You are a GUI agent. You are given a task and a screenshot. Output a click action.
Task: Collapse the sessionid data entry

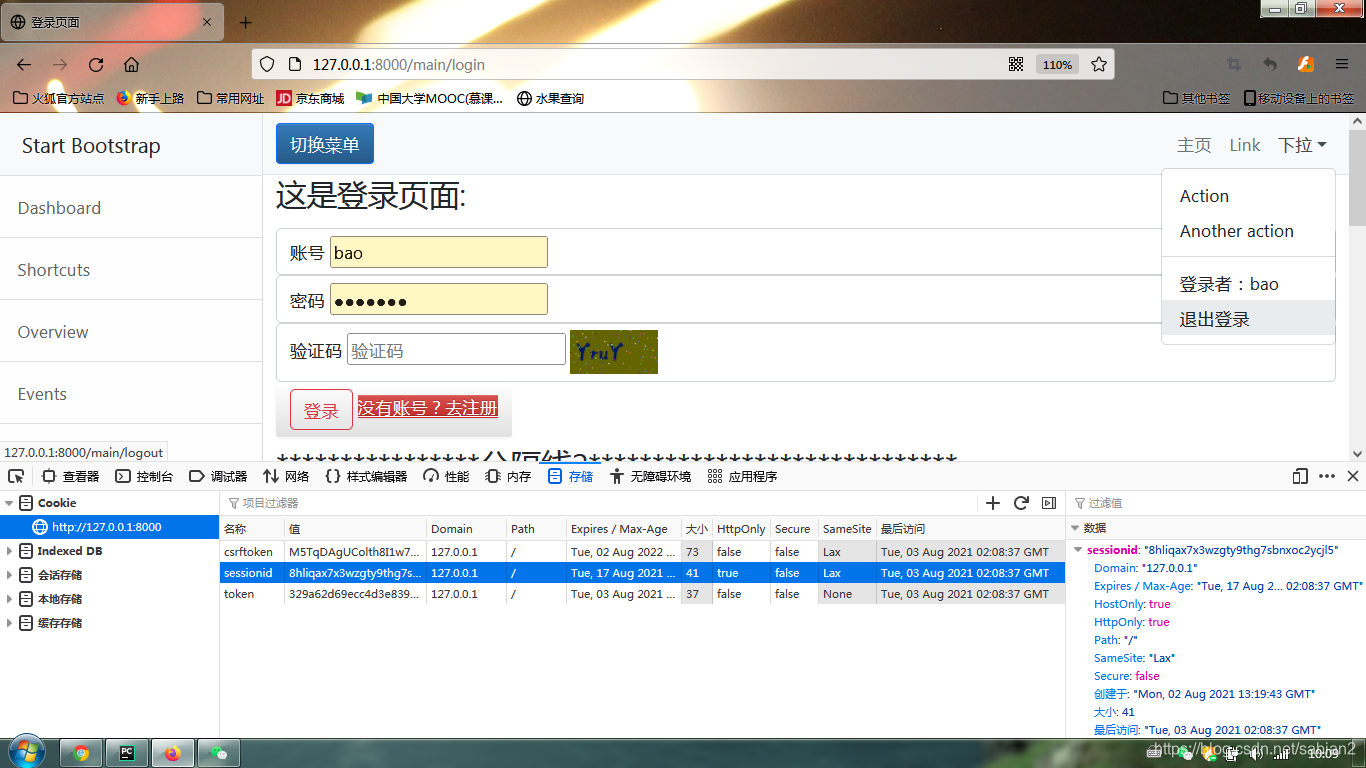coord(1078,550)
